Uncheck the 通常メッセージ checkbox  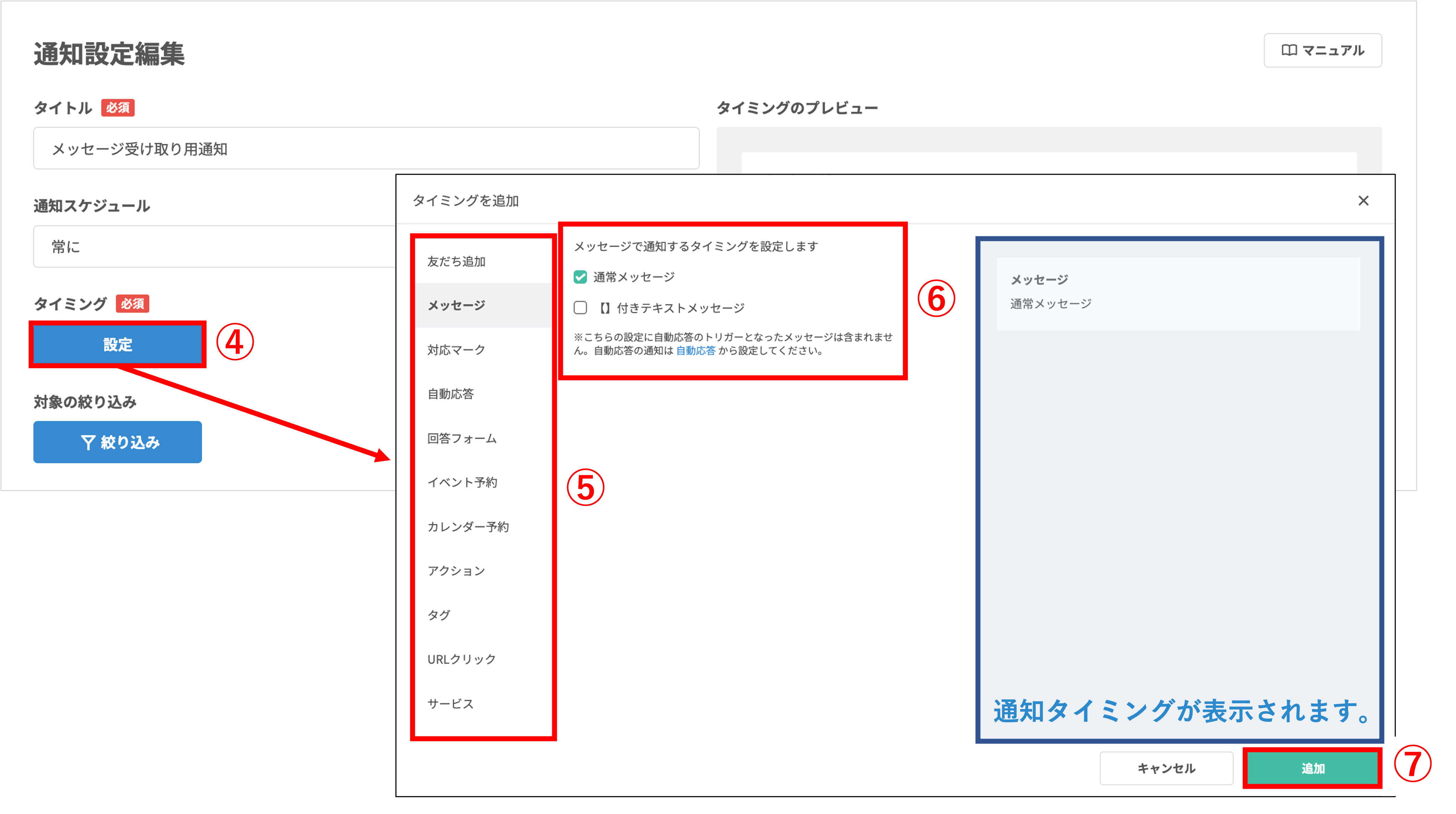580,277
